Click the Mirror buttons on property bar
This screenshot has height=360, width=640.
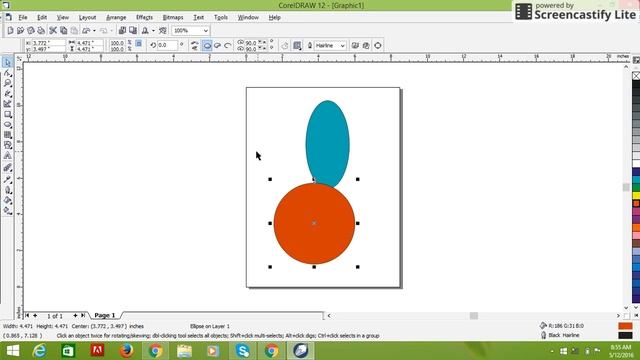195,45
